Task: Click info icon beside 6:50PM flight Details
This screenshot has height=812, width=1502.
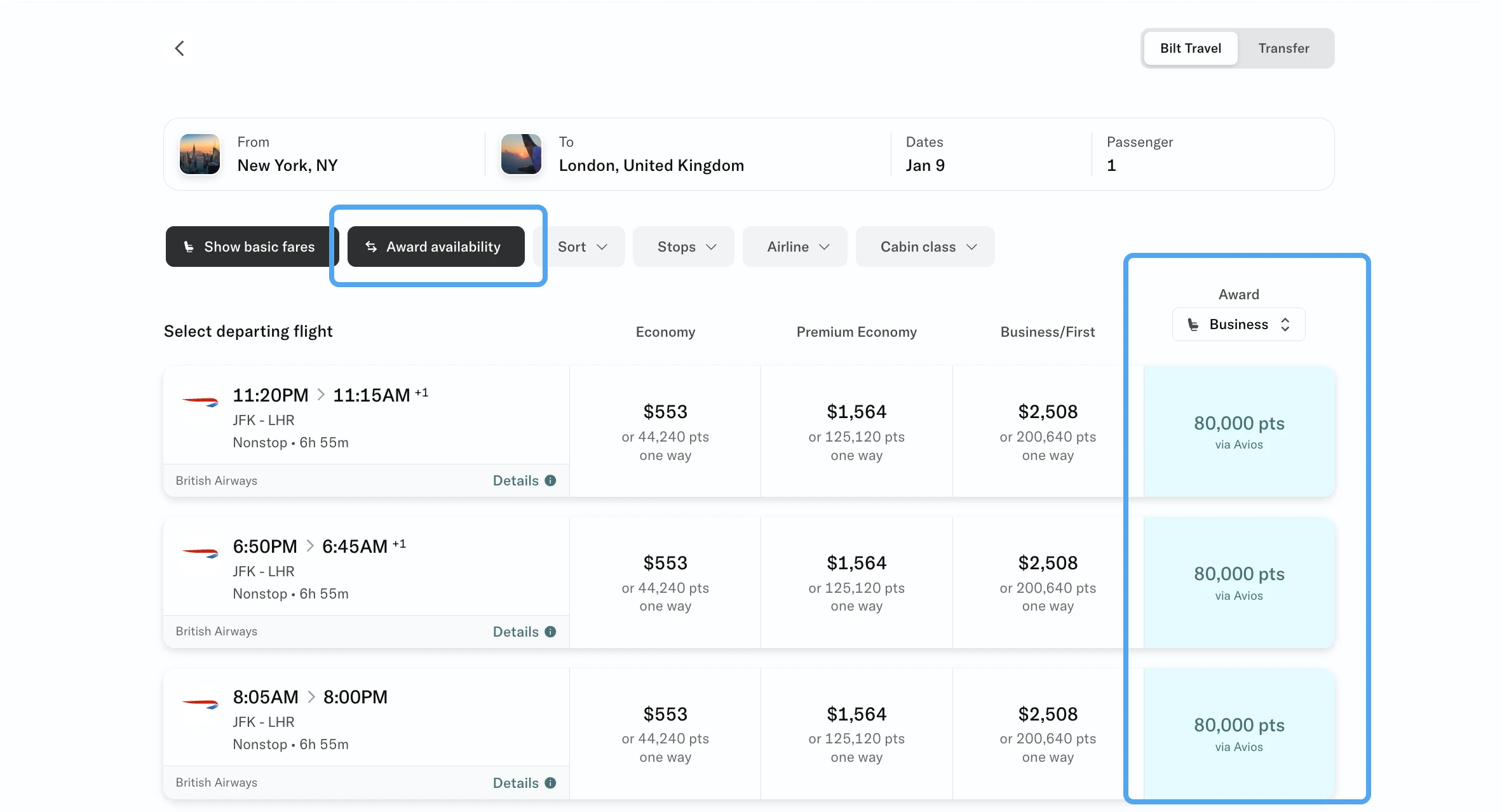Action: [x=550, y=632]
